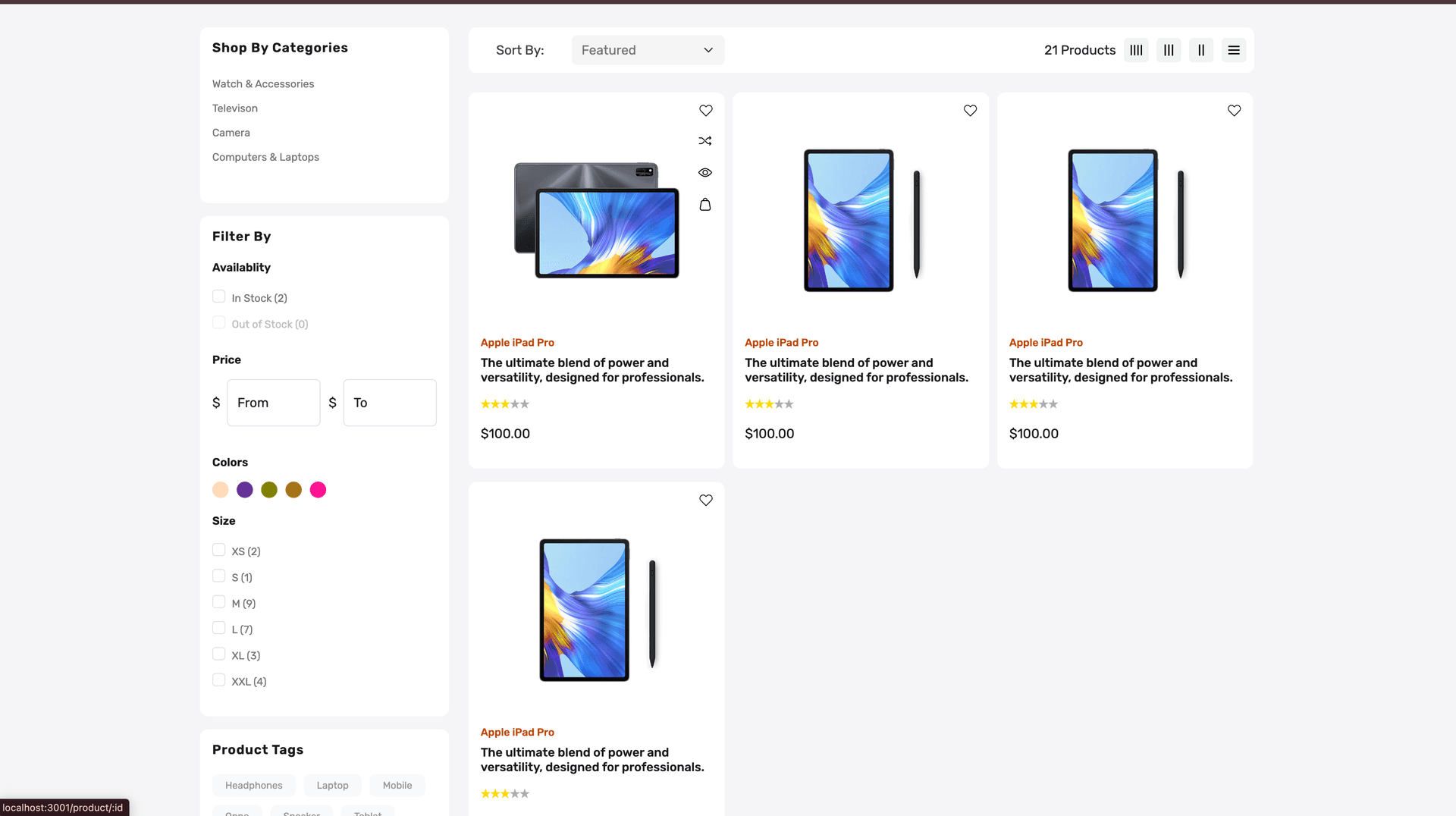Browse the Computers & Laptops category
1456x816 pixels.
[x=265, y=157]
